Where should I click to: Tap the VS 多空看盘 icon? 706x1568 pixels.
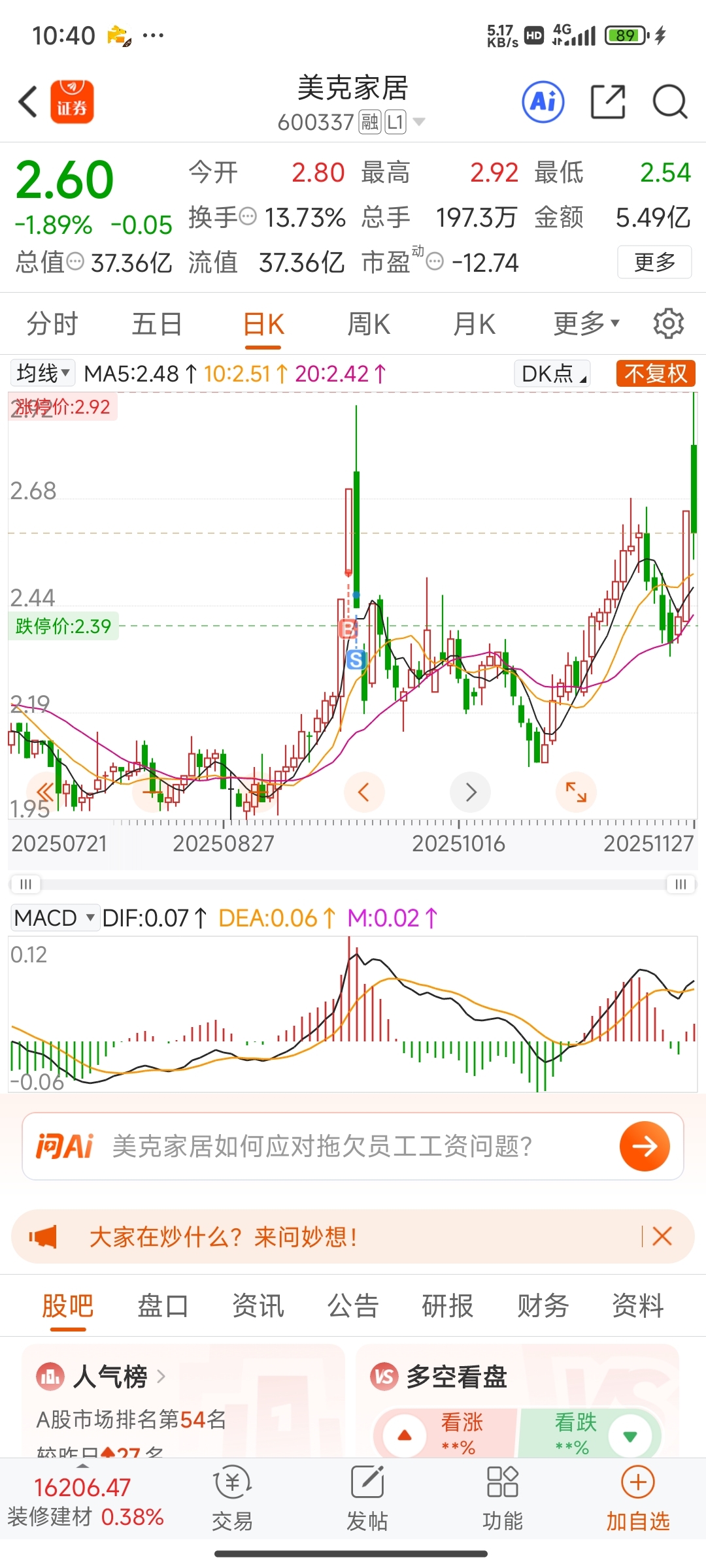pos(384,1377)
